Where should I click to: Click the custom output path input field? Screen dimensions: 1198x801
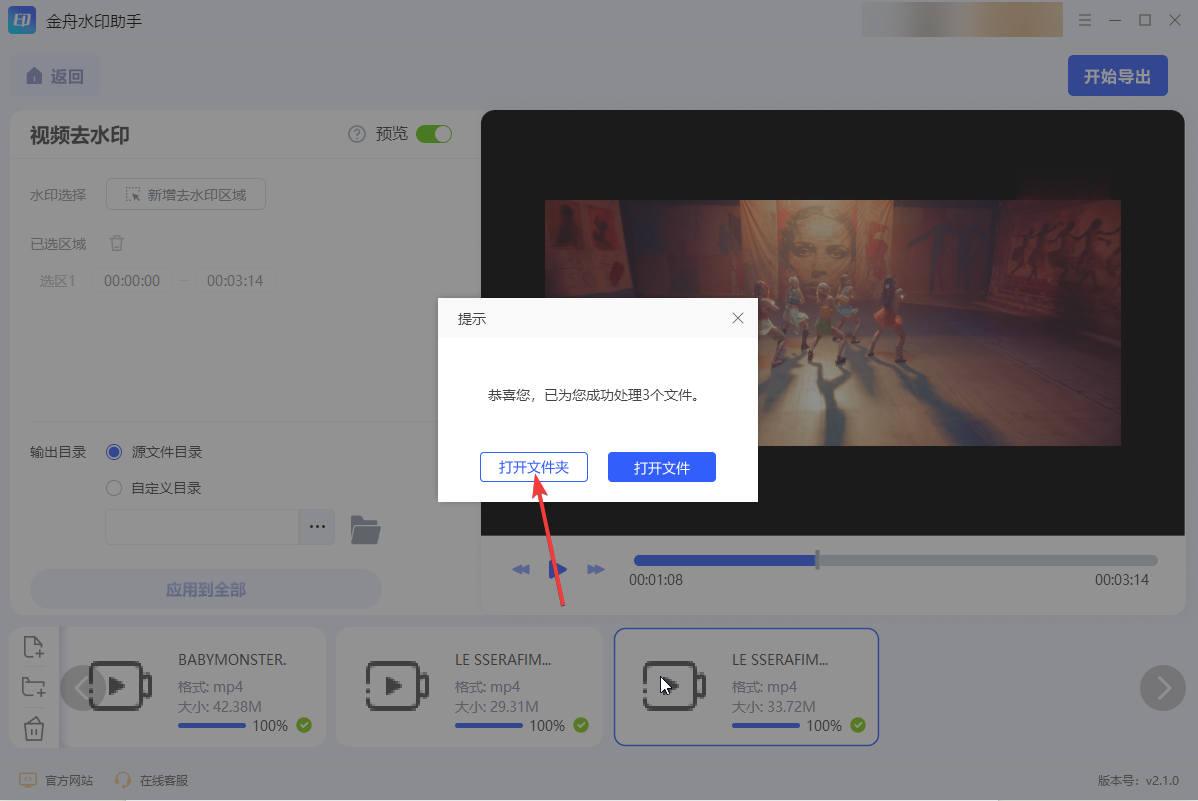click(202, 527)
